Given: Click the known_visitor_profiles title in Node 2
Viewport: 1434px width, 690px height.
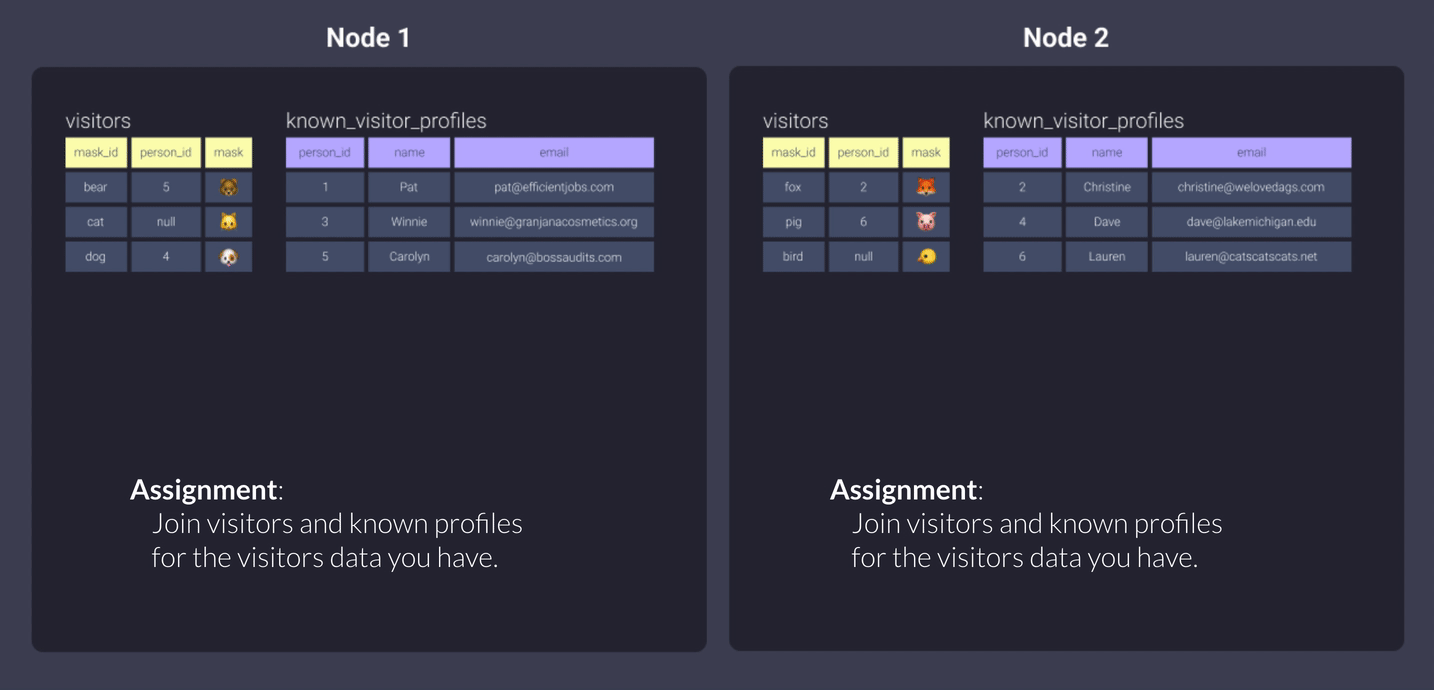Looking at the screenshot, I should [x=1083, y=121].
